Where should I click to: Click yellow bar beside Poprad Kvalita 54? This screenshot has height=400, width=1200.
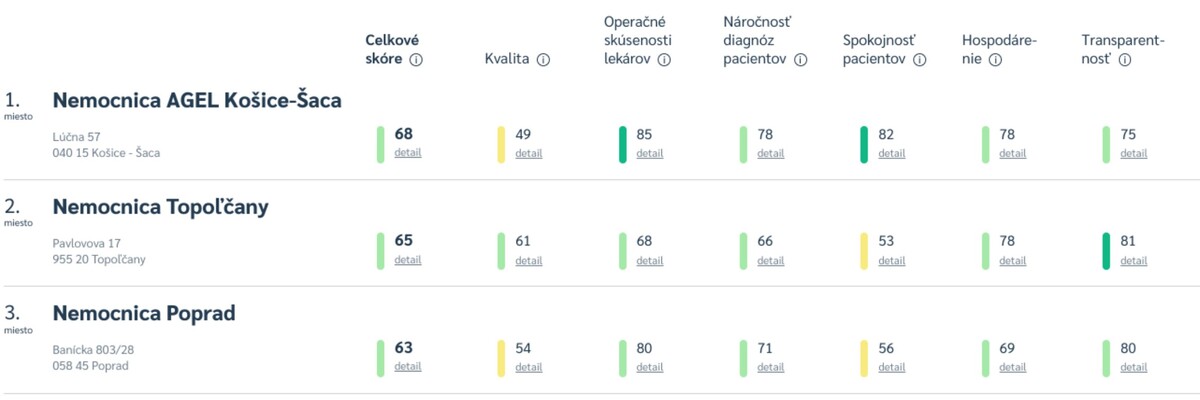(x=502, y=358)
